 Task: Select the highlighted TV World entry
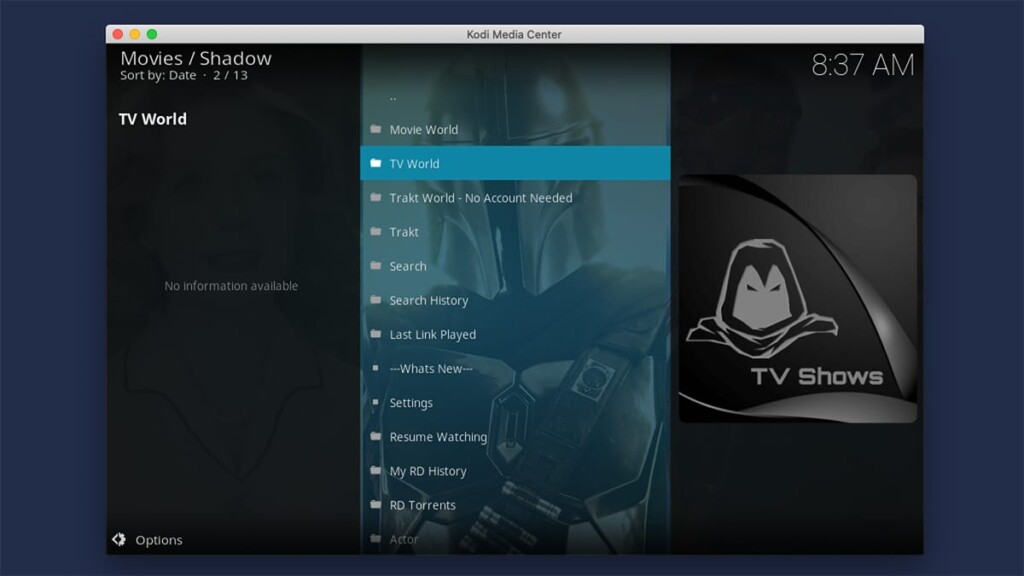pyautogui.click(x=515, y=163)
